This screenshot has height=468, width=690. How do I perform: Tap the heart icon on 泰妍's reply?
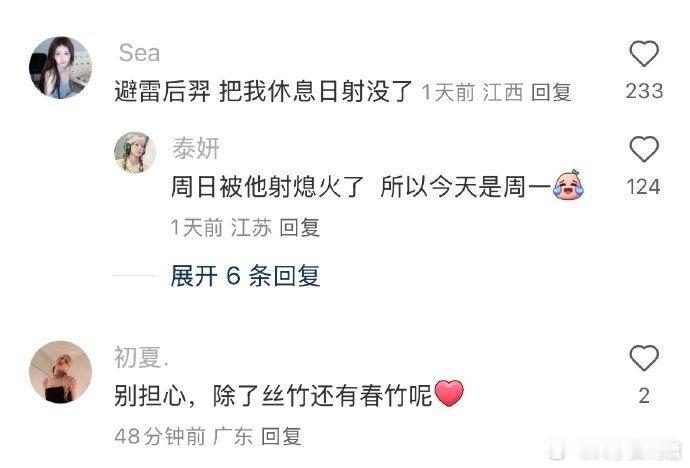tap(644, 149)
